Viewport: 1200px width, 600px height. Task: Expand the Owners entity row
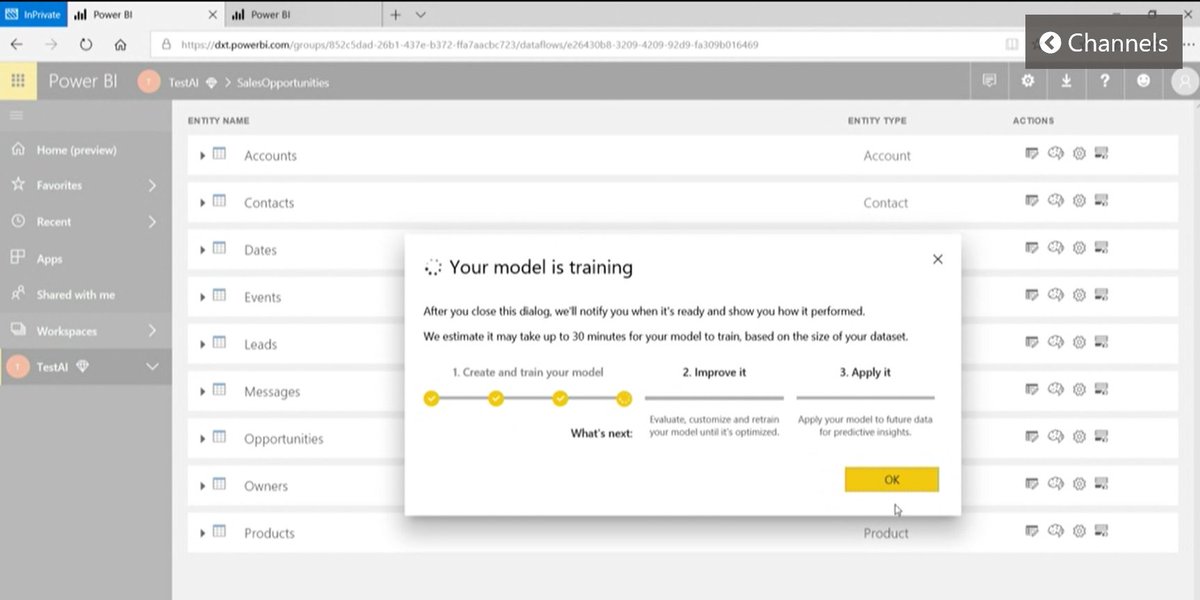tap(203, 485)
